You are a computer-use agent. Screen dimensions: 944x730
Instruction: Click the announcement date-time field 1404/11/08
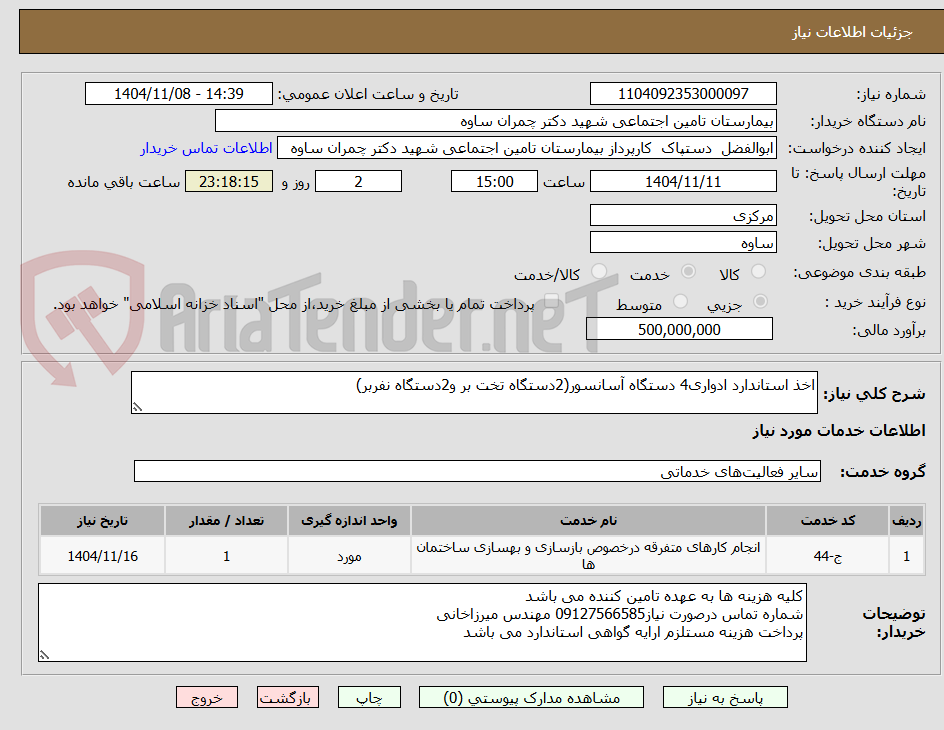(179, 94)
